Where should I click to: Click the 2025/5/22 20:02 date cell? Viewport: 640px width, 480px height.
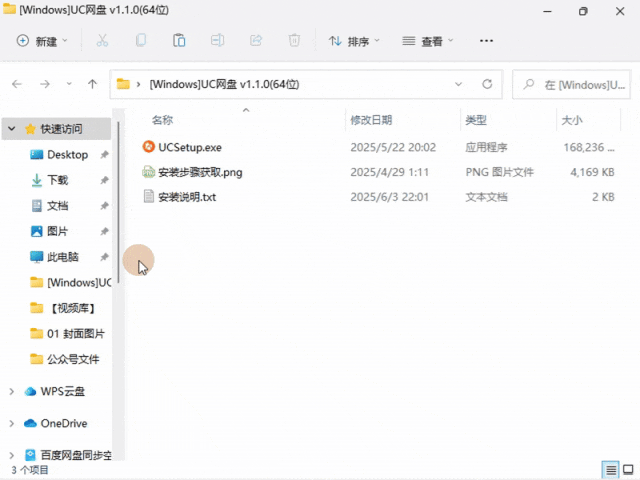click(393, 147)
